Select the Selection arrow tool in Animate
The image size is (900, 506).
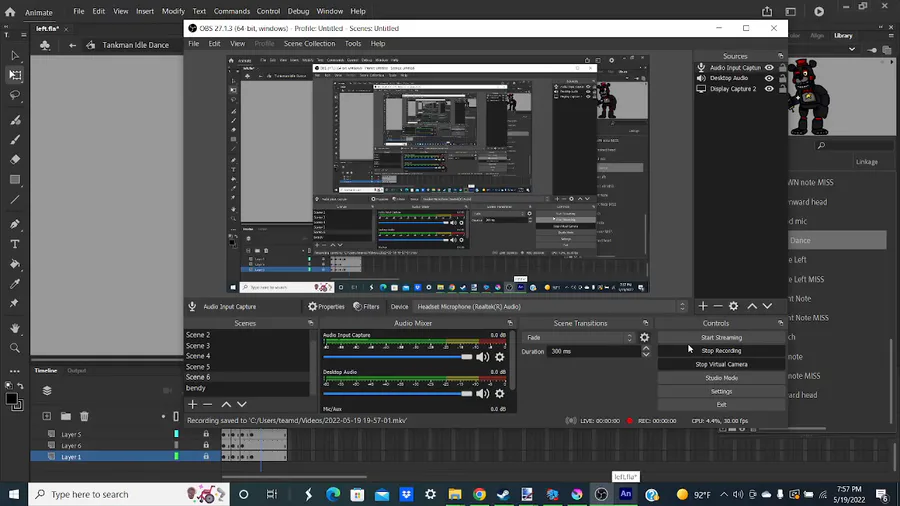(x=15, y=56)
